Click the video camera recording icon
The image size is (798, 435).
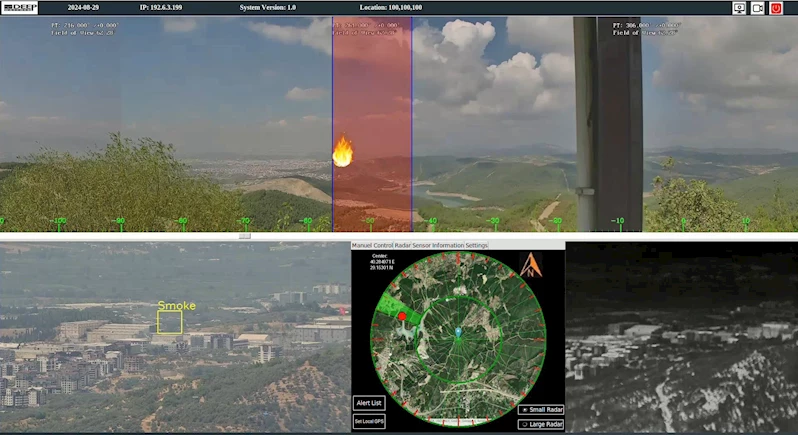pos(757,8)
